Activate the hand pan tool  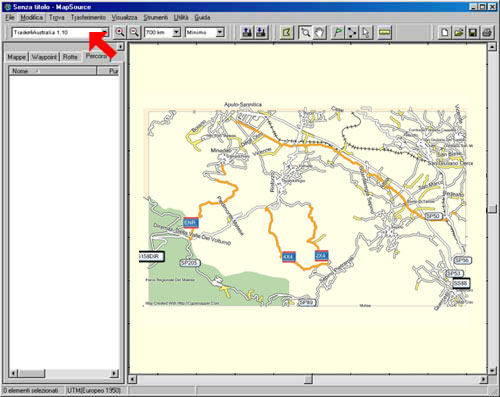[320, 32]
